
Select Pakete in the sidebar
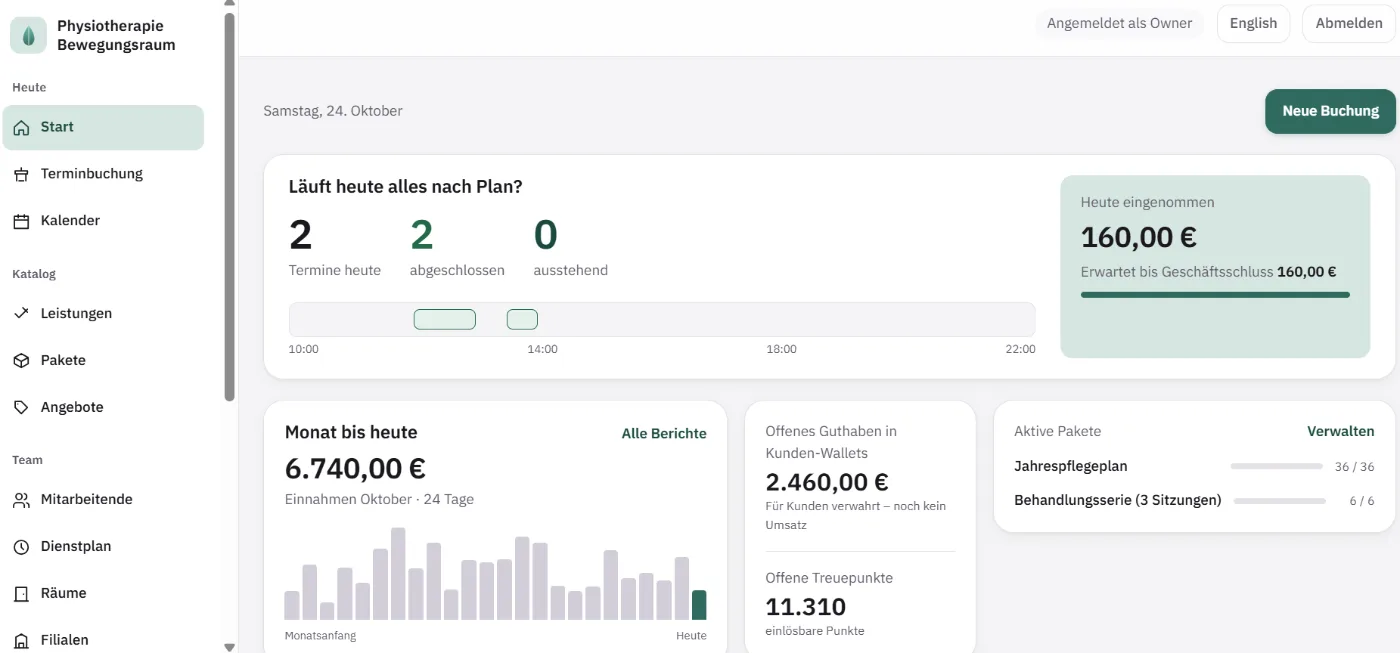coord(103,360)
